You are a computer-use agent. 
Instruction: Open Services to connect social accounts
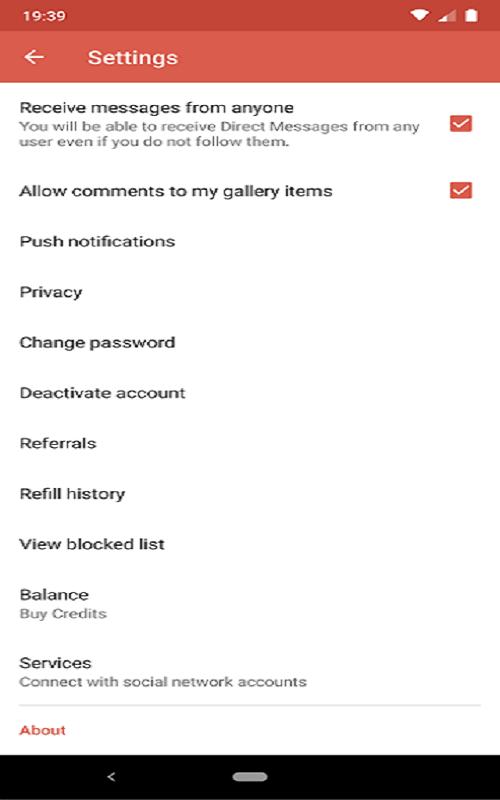coord(250,671)
